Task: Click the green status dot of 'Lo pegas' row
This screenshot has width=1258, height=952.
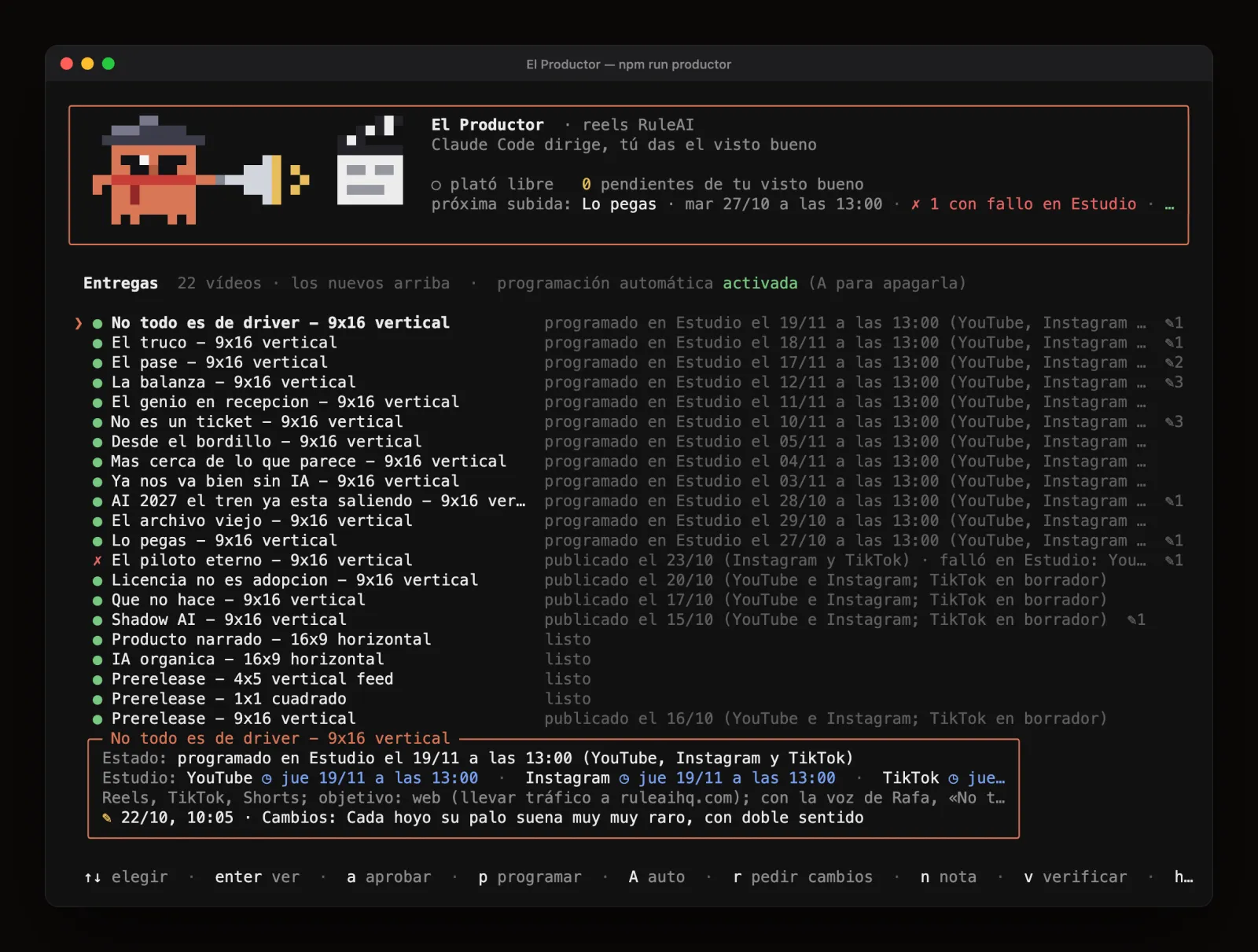Action: tap(97, 542)
